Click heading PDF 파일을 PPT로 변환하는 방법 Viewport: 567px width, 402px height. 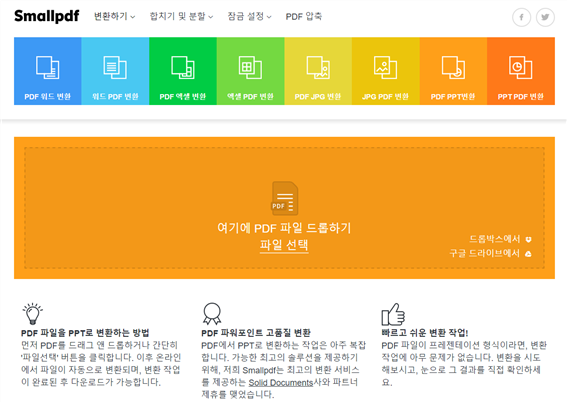(85, 333)
